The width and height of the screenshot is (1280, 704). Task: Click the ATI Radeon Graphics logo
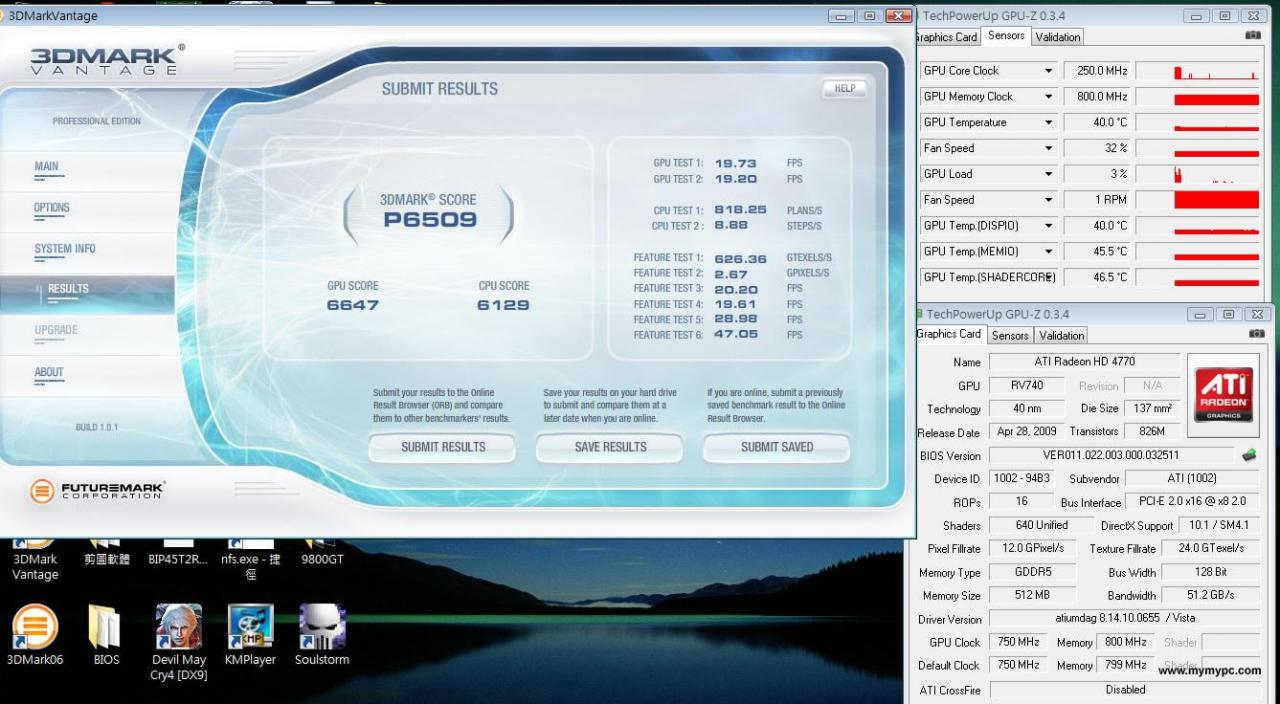pyautogui.click(x=1223, y=393)
